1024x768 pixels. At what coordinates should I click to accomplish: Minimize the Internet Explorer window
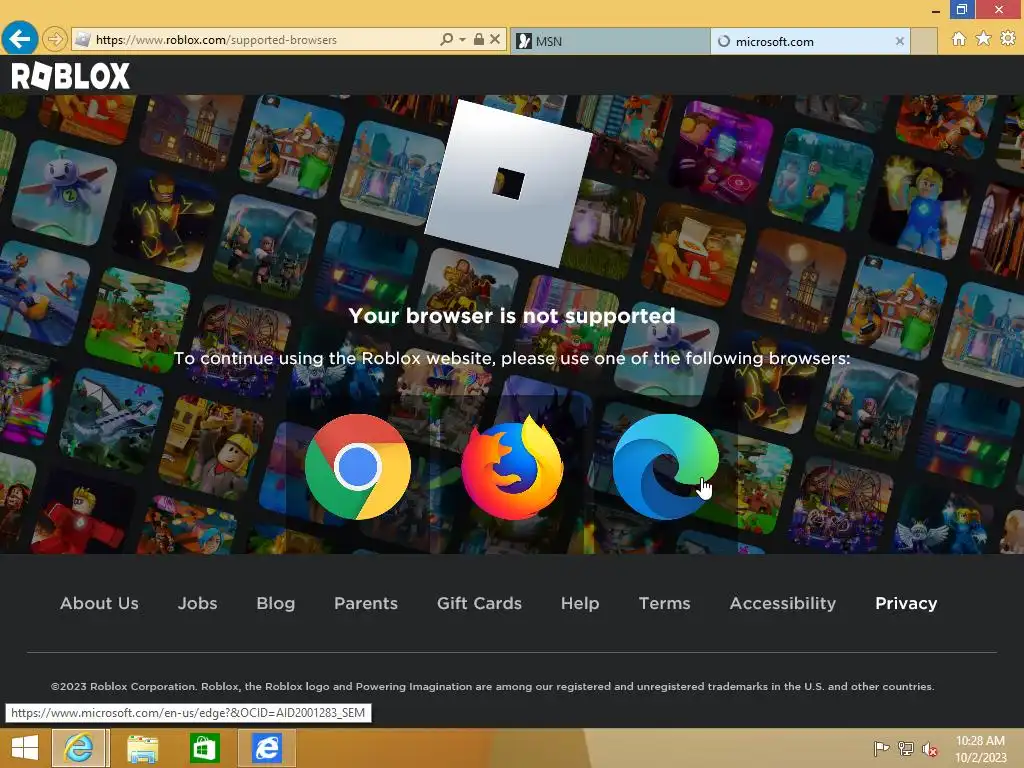pos(935,10)
